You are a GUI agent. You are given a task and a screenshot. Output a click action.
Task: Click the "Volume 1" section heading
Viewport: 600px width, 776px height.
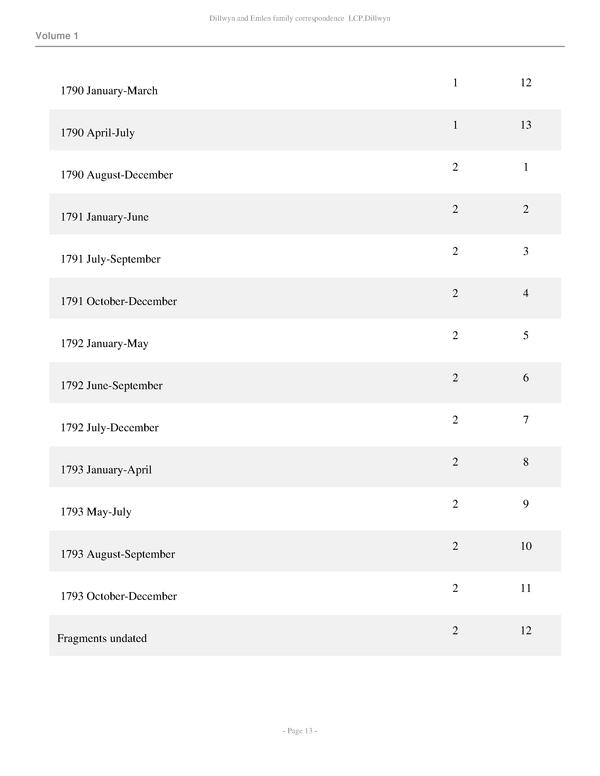[x=57, y=36]
